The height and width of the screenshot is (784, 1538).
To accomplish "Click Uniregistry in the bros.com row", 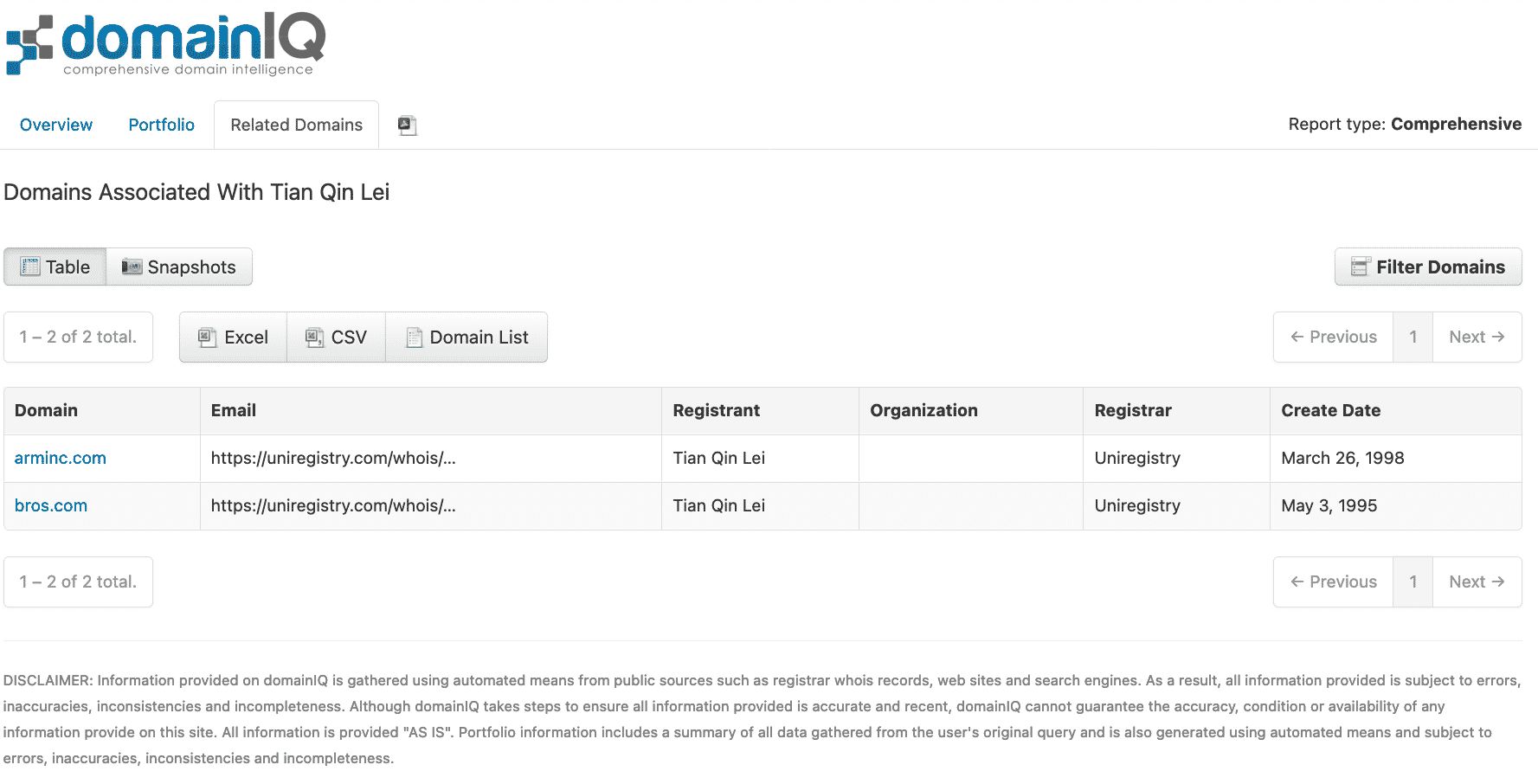I will pos(1137,505).
